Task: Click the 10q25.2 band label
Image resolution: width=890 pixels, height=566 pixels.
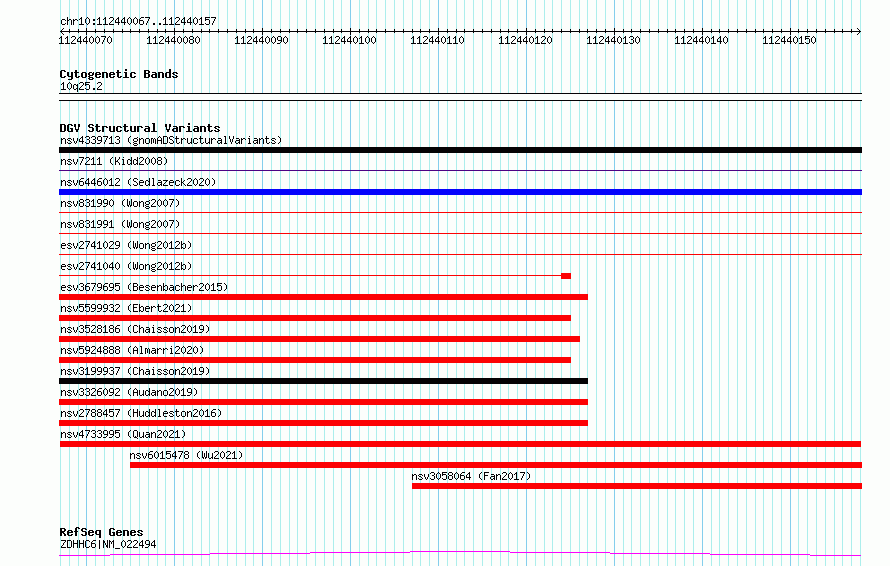Action: [81, 86]
